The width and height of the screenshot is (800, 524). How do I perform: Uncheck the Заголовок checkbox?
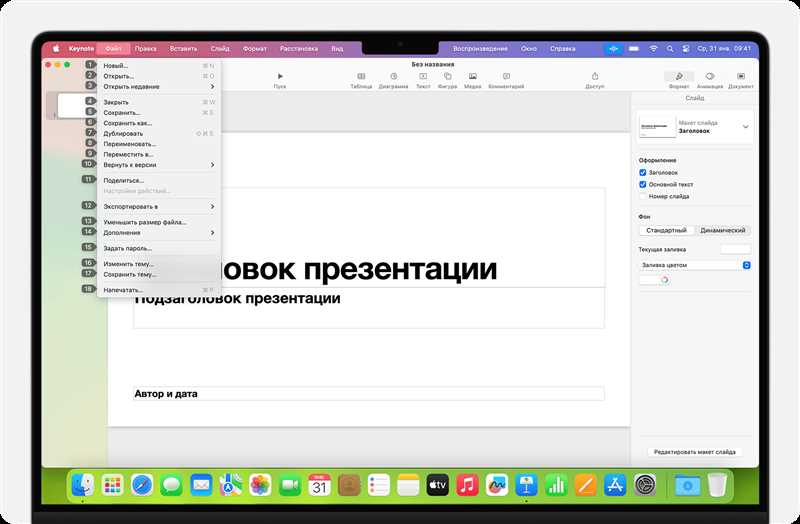[x=642, y=172]
